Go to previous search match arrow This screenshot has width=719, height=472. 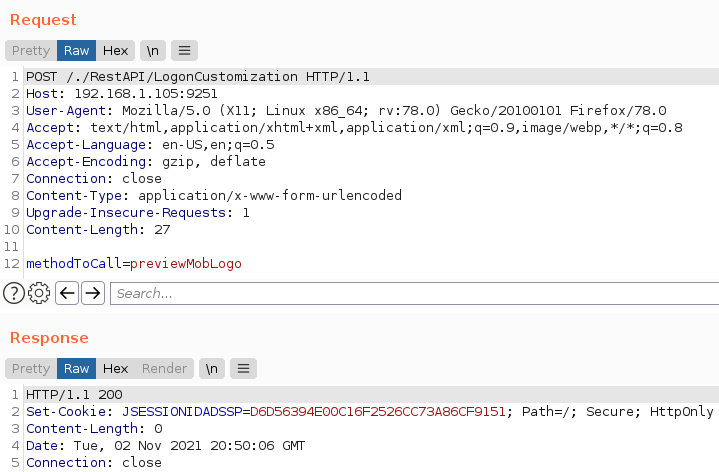pyautogui.click(x=67, y=293)
